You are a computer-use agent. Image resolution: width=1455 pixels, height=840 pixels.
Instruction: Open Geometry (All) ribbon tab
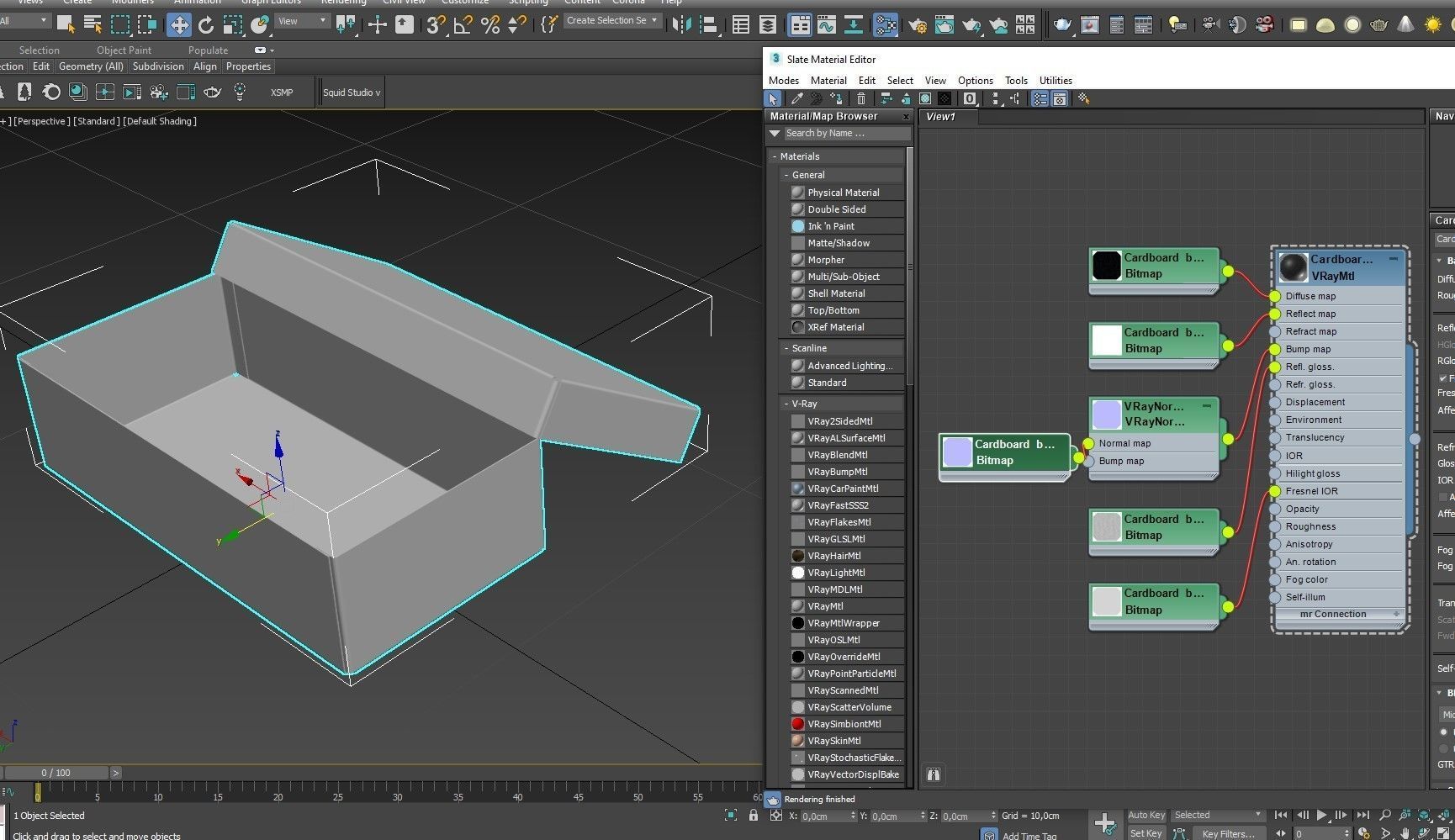point(91,66)
